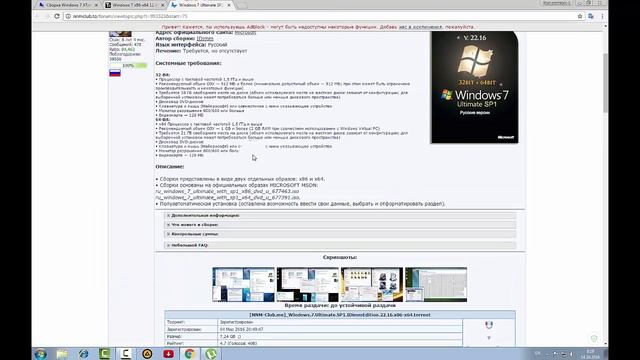640x360 pixels.
Task: Launch Internet Explorer from the taskbar
Action: click(x=83, y=354)
